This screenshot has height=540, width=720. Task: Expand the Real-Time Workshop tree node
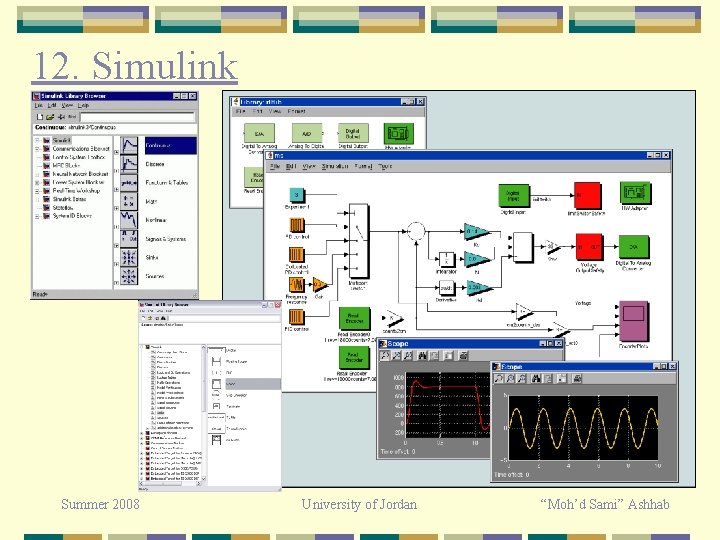click(x=38, y=191)
